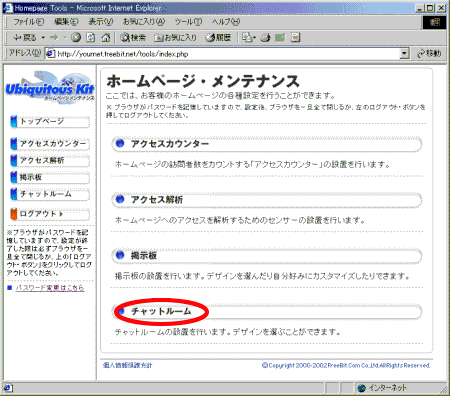Open the Back button history dropdown arrow
The width and height of the screenshot is (450, 396).
(43, 38)
